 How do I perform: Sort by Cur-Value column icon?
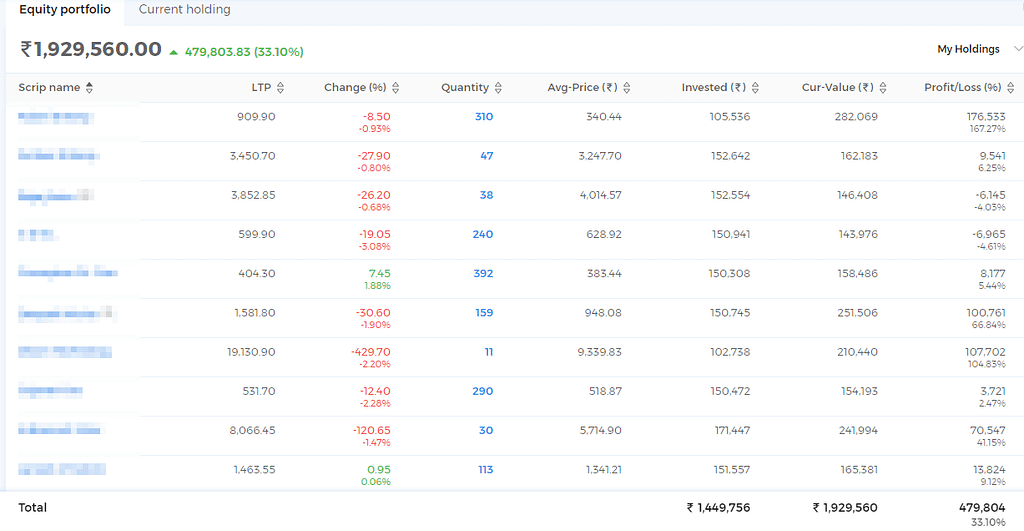(x=883, y=88)
